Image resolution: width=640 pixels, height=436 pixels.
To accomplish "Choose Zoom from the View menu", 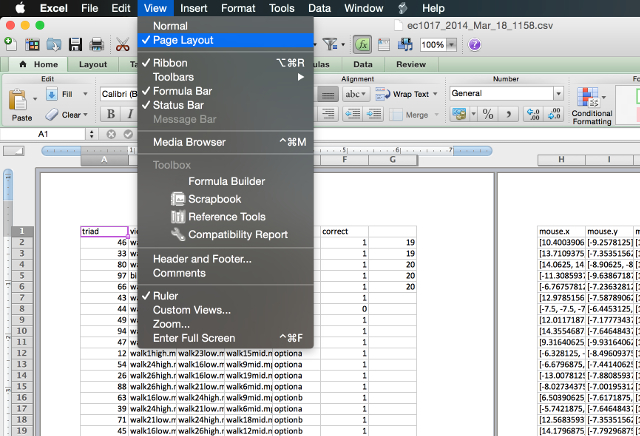I will (225, 324).
